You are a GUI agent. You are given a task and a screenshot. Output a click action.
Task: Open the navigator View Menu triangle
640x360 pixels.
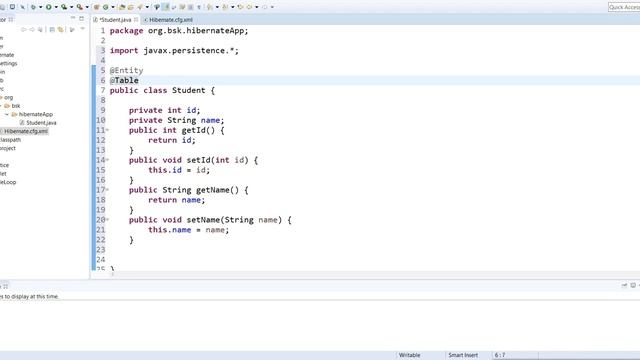point(82,29)
